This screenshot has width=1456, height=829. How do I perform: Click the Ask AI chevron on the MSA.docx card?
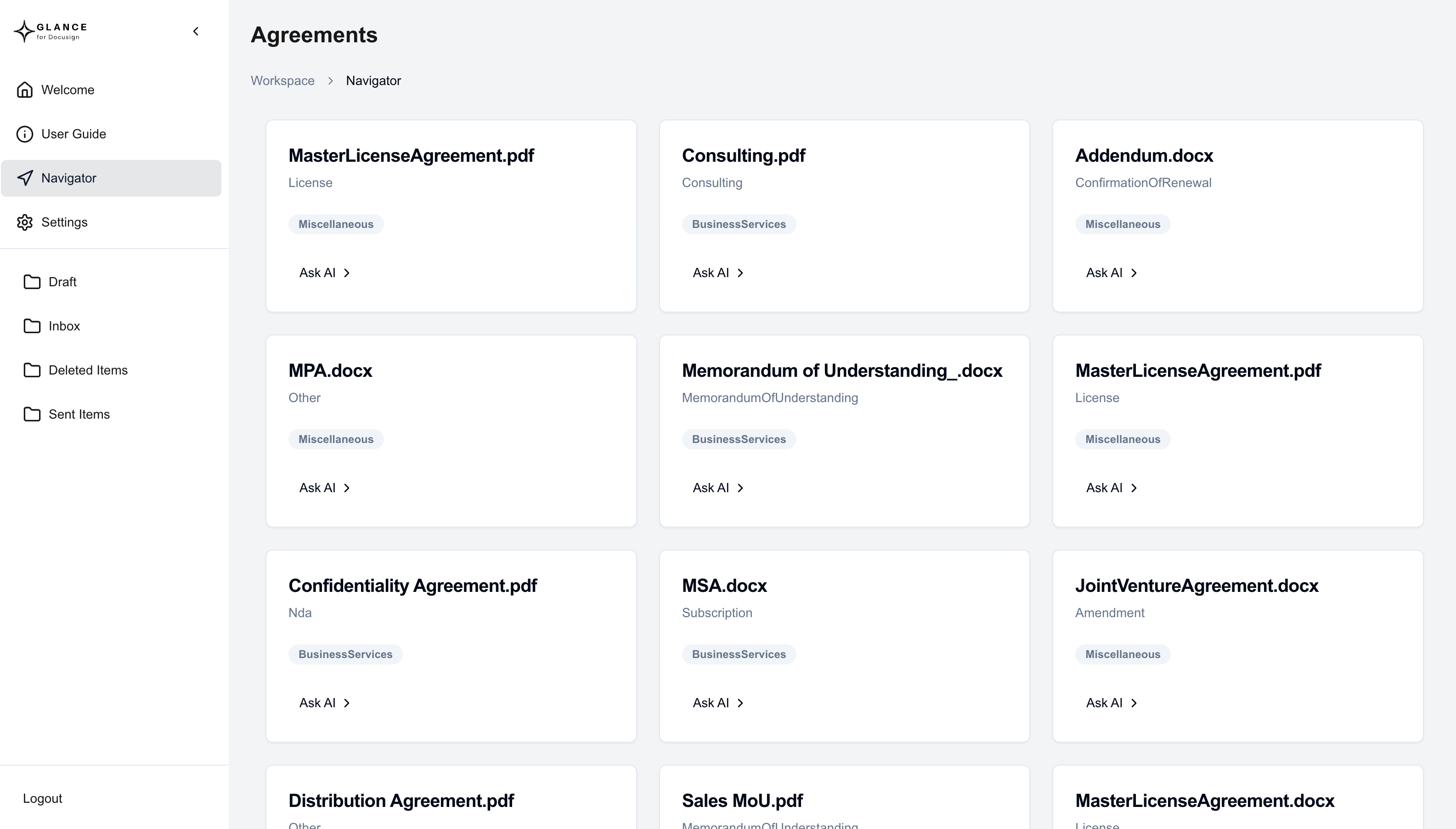pyautogui.click(x=739, y=703)
